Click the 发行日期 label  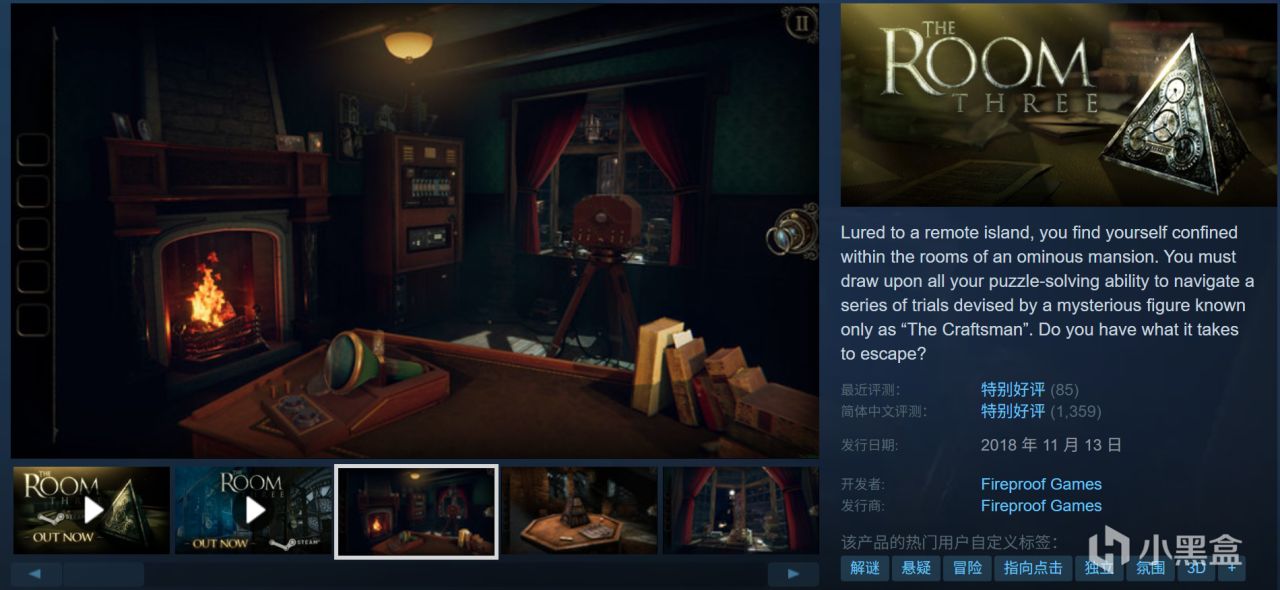pyautogui.click(x=869, y=446)
